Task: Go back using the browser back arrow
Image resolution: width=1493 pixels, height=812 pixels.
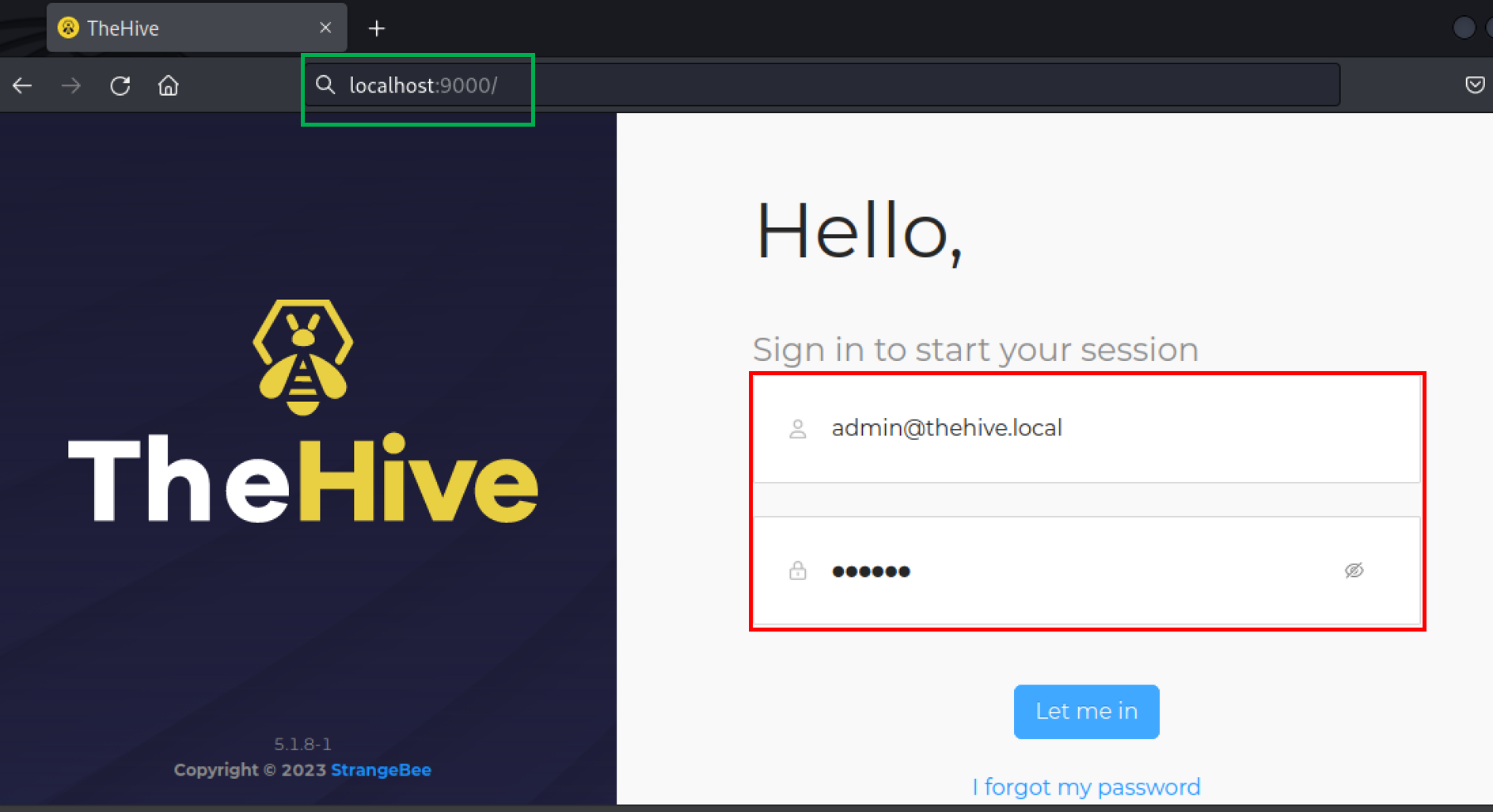Action: pyautogui.click(x=22, y=85)
